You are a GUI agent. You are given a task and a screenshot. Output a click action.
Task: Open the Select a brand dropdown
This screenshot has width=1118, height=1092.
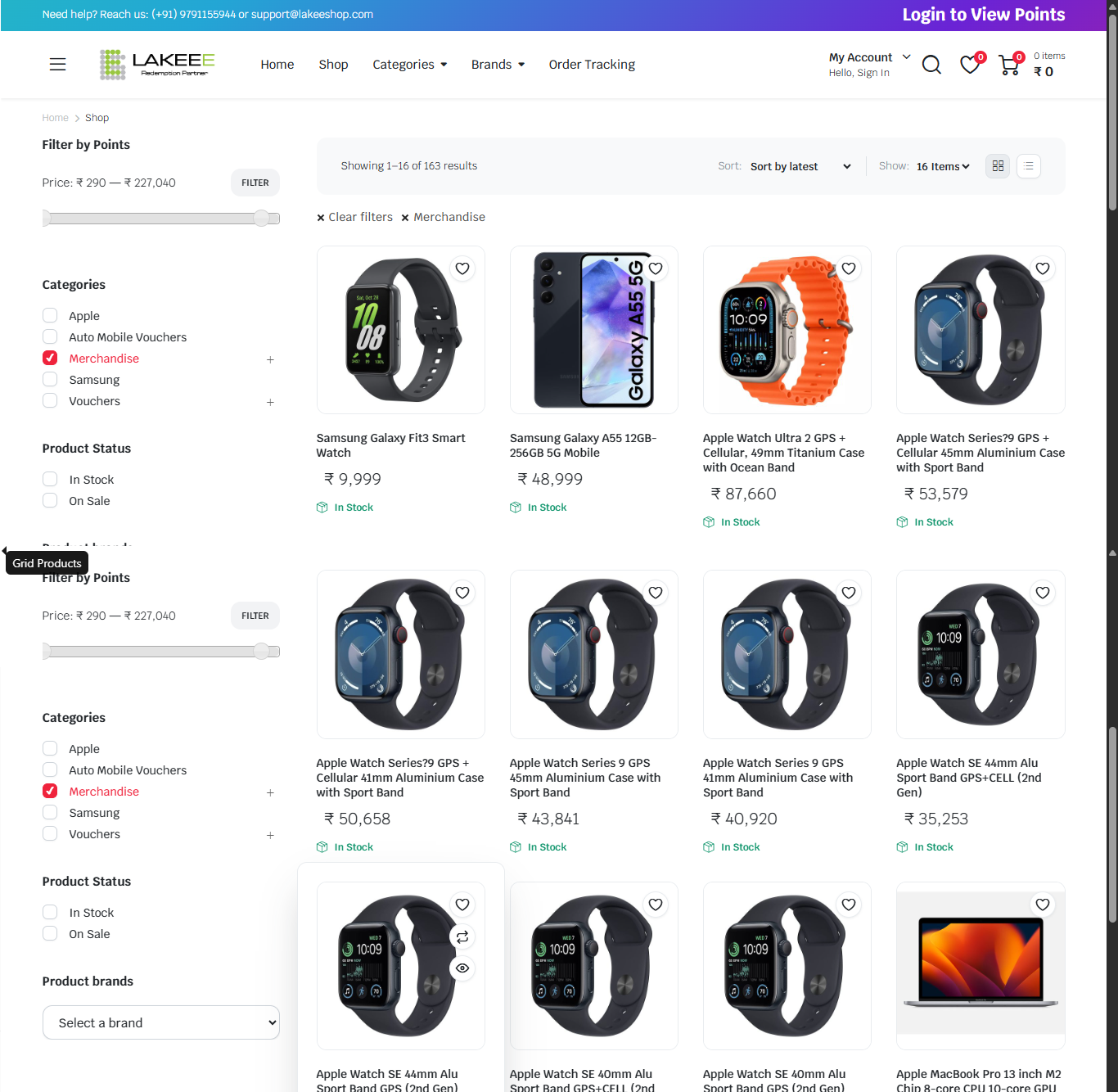161,1022
